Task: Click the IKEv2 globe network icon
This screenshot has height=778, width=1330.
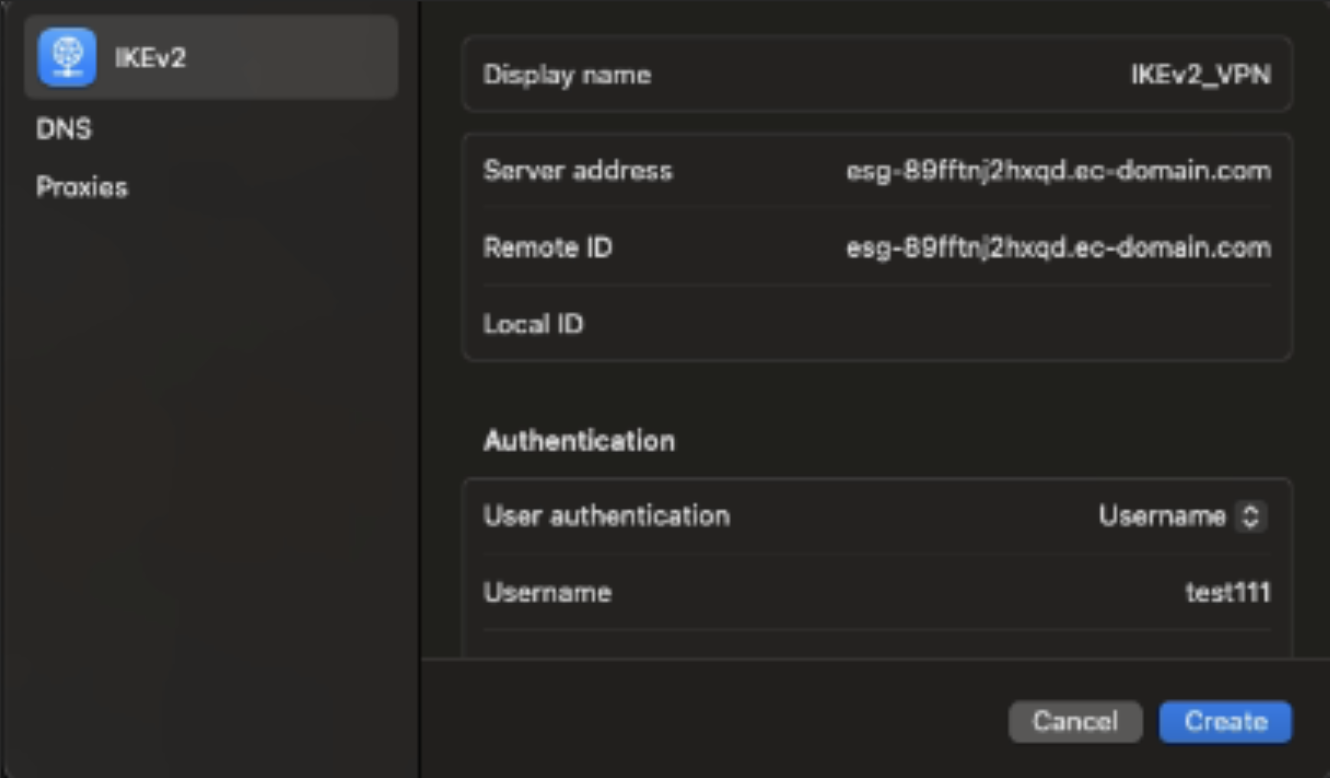Action: point(67,57)
